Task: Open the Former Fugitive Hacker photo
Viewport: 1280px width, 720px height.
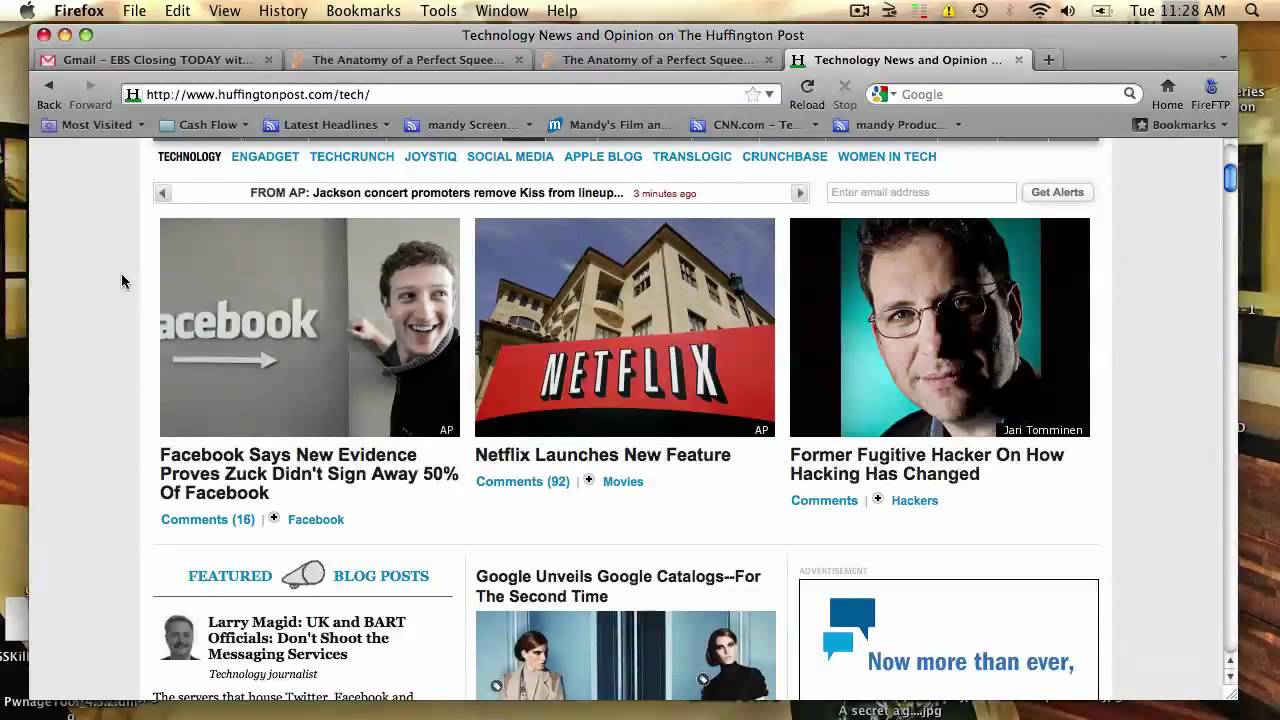Action: click(x=940, y=327)
